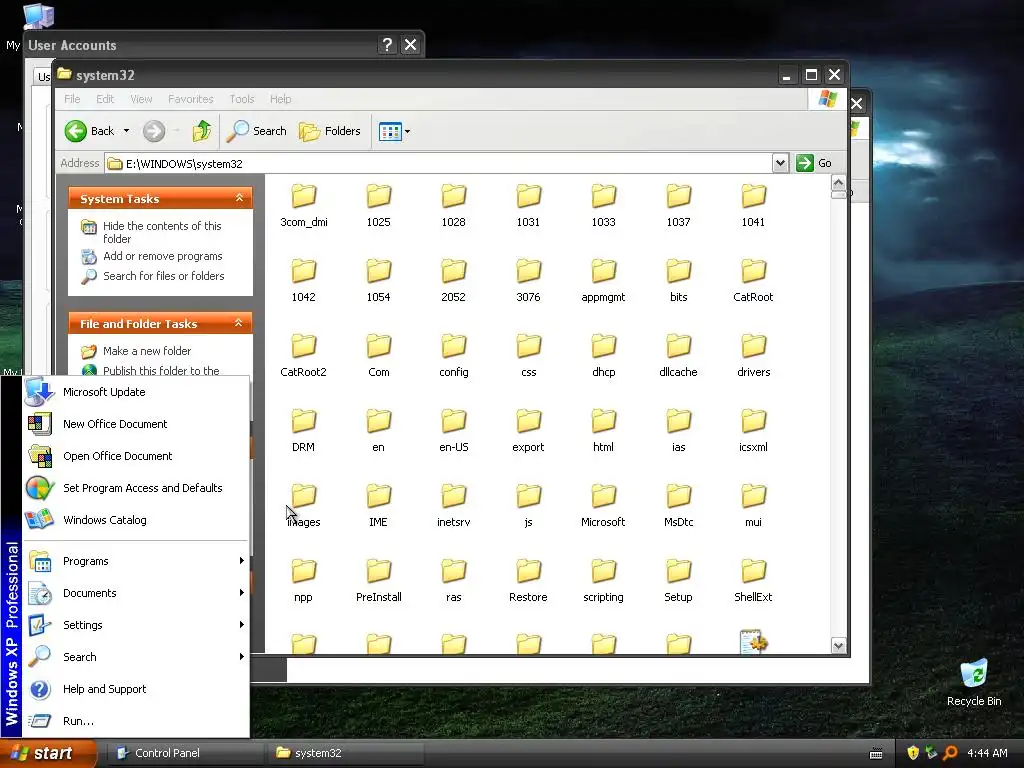Select the icsxml folder icon
The width and height of the screenshot is (1024, 768).
click(754, 421)
